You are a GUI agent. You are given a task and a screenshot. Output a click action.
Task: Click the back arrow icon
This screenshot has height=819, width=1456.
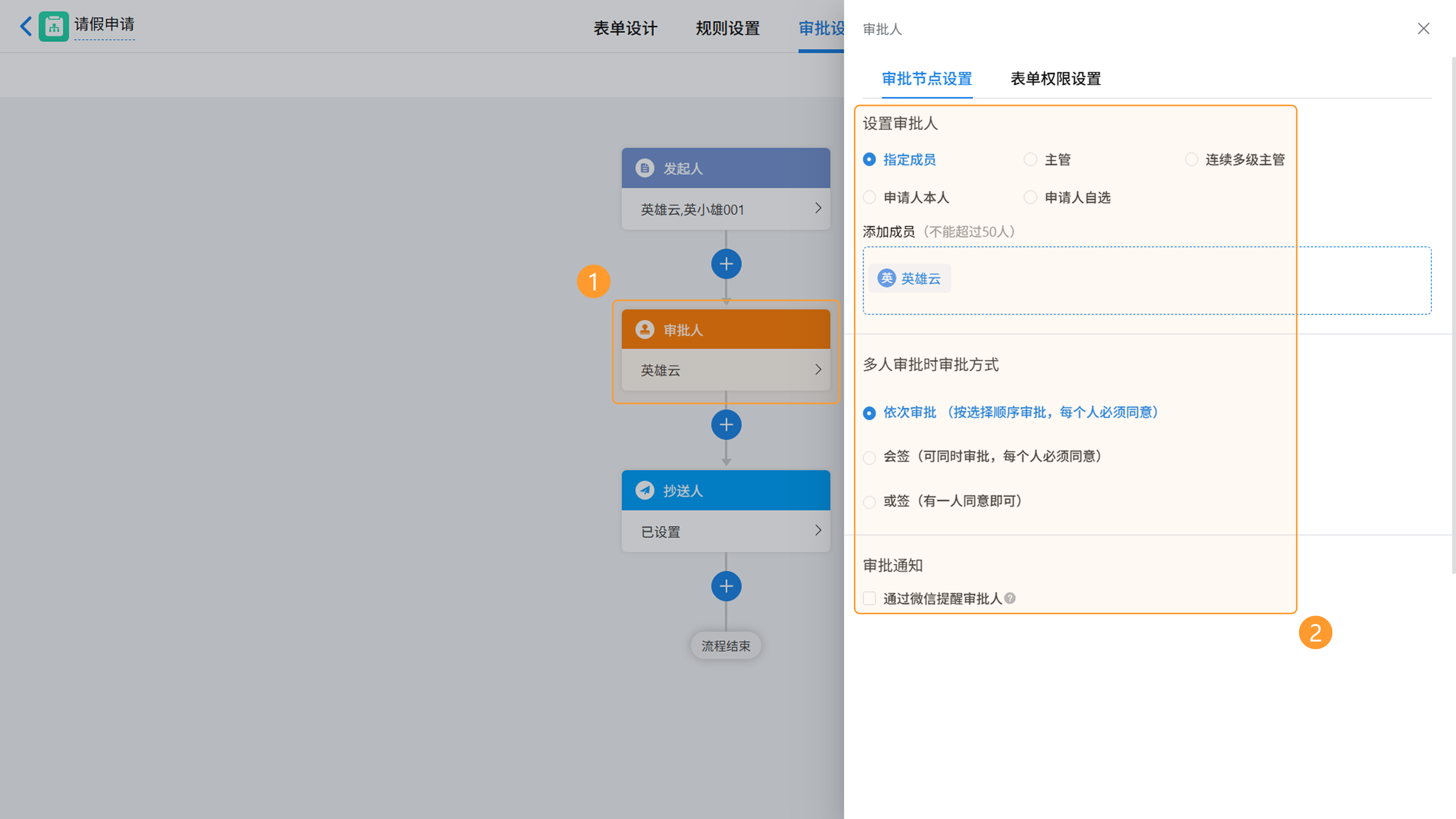(25, 26)
